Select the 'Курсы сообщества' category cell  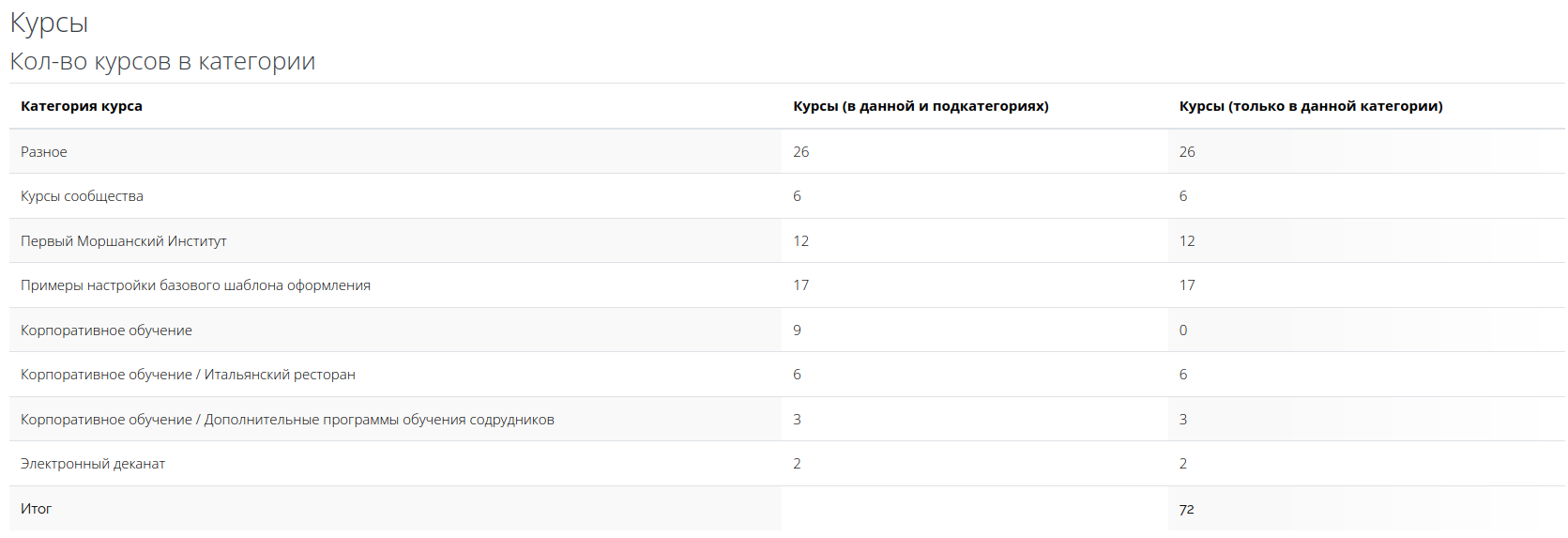[82, 196]
